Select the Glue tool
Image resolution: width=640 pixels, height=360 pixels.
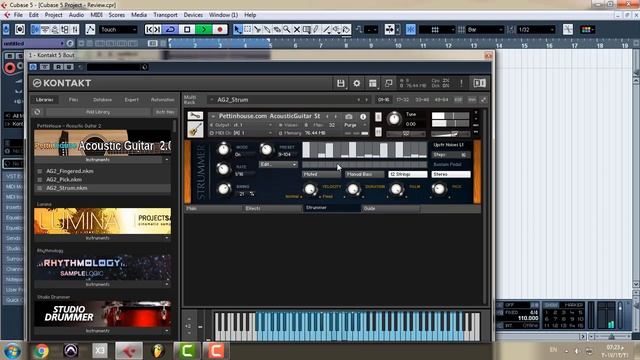tap(267, 29)
